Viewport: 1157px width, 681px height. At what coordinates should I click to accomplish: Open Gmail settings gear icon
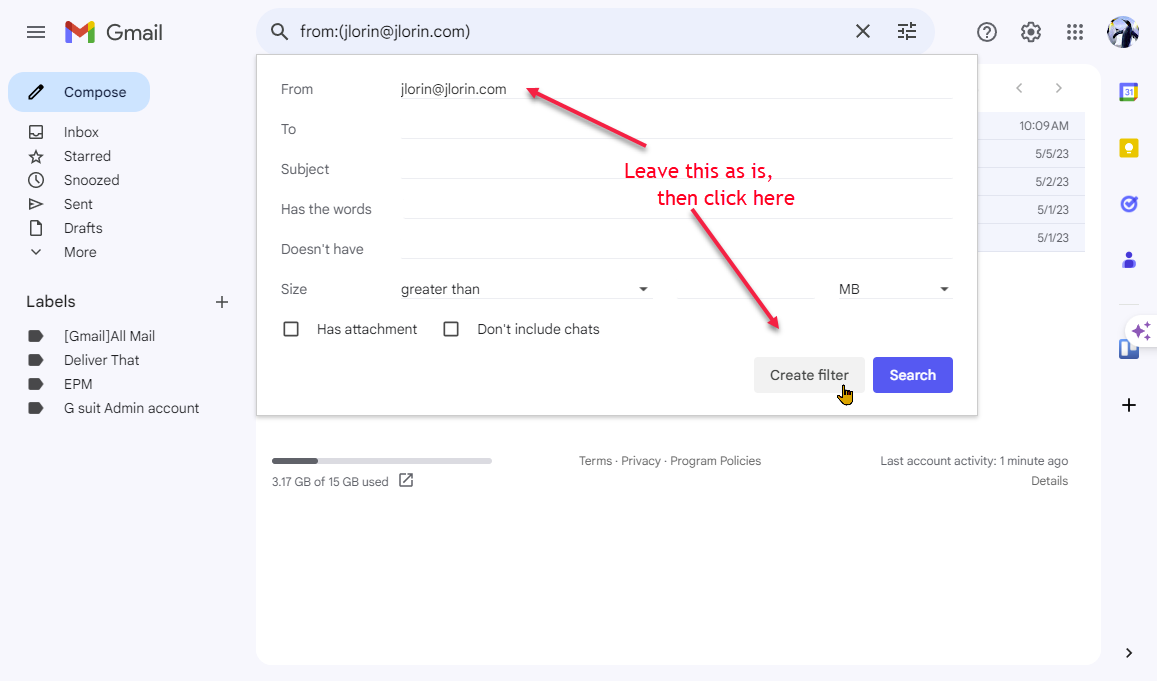[1031, 32]
